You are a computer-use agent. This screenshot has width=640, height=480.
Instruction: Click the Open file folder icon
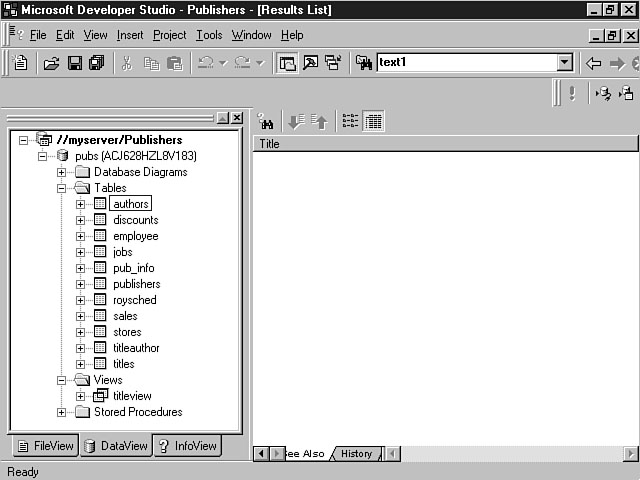(x=51, y=63)
